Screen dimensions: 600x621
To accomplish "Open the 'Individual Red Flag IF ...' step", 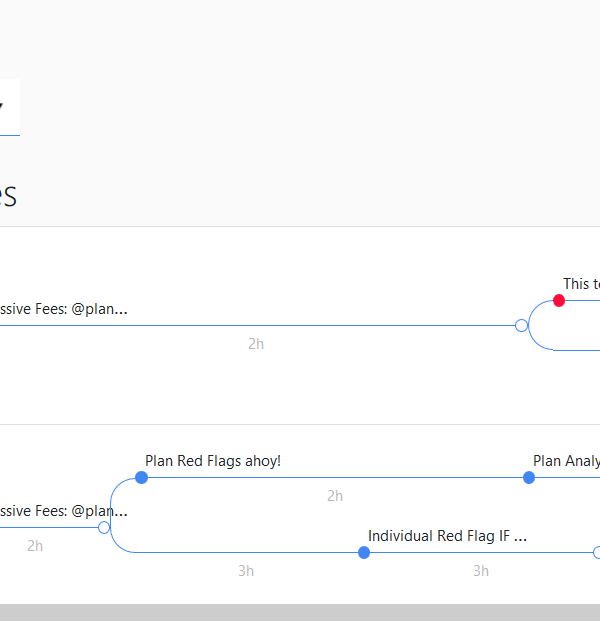I will [447, 536].
